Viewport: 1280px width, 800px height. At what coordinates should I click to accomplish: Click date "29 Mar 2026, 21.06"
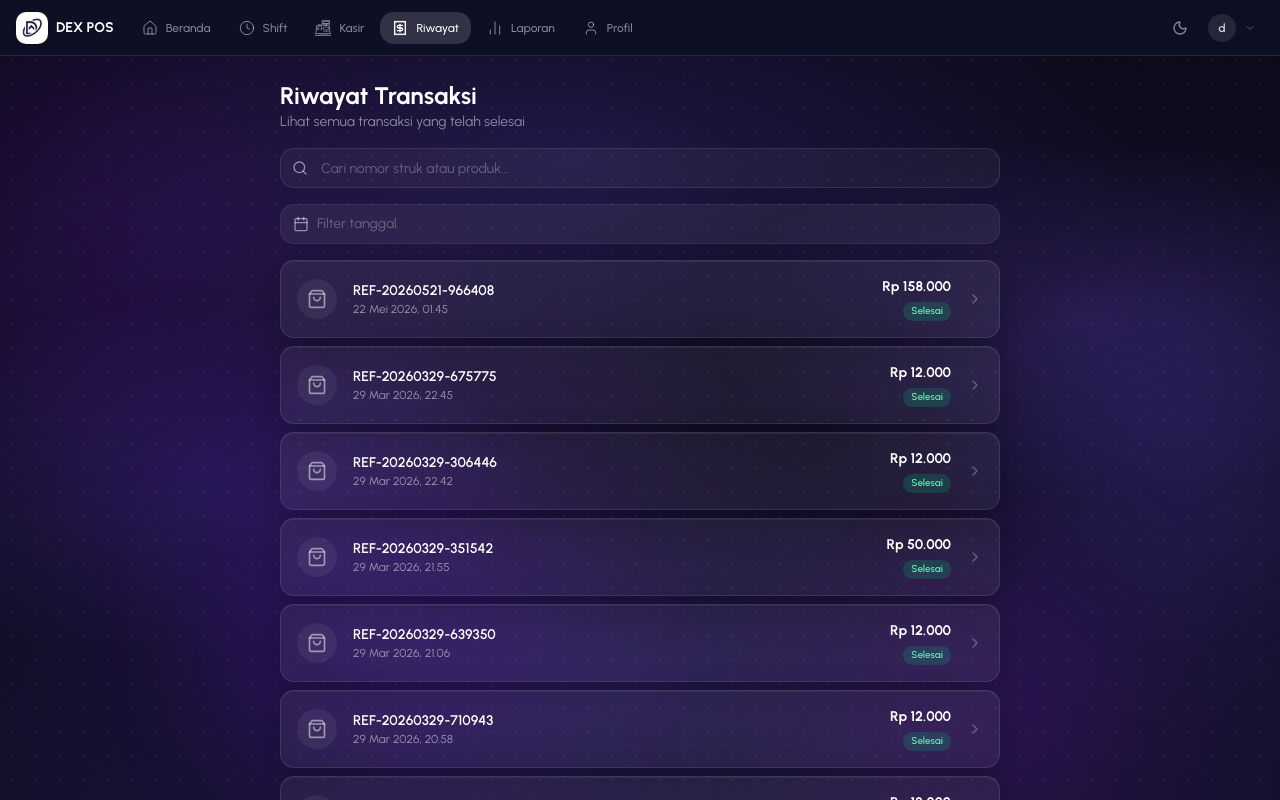point(401,654)
